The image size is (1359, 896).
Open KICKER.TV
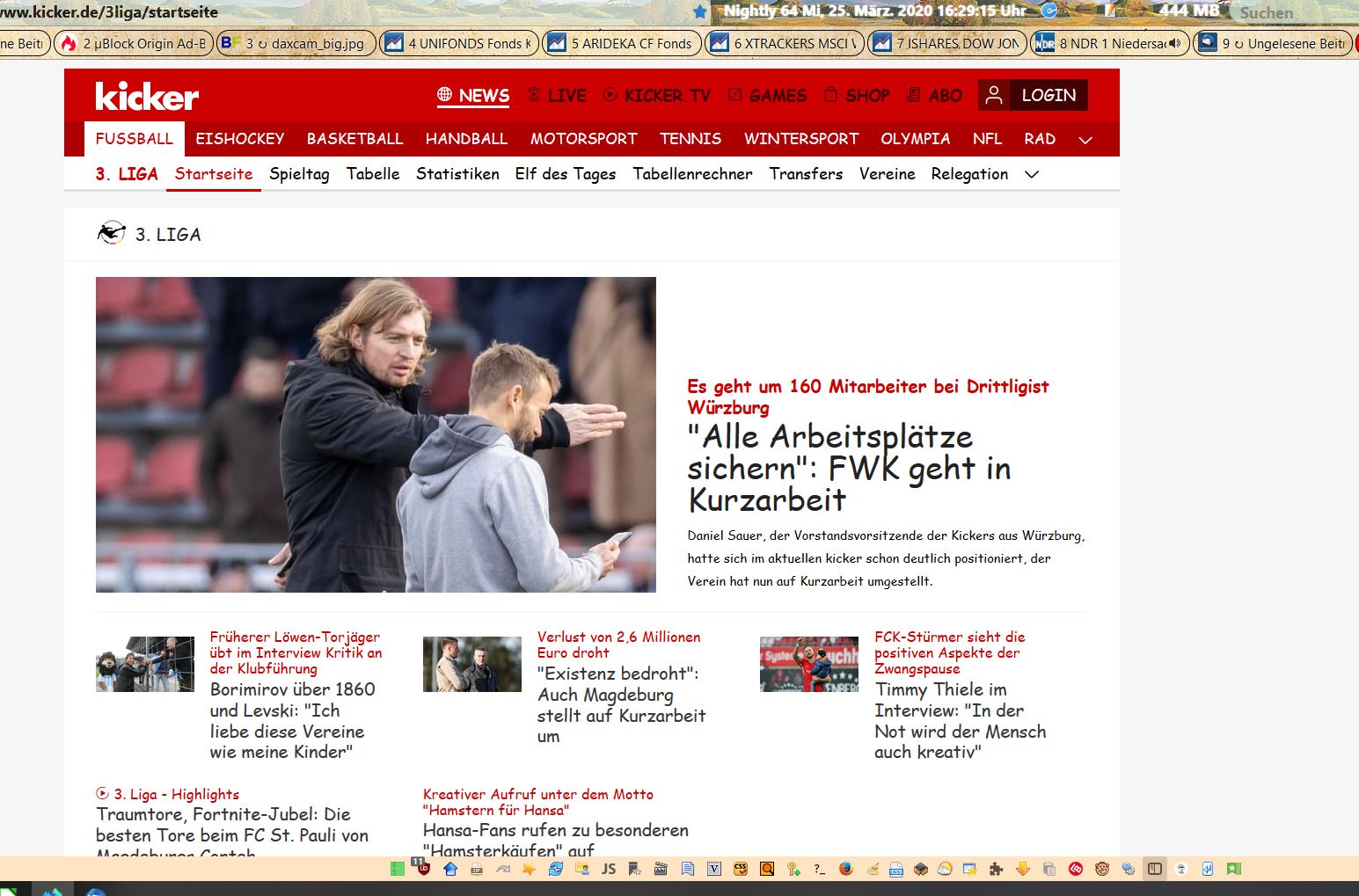point(657,96)
